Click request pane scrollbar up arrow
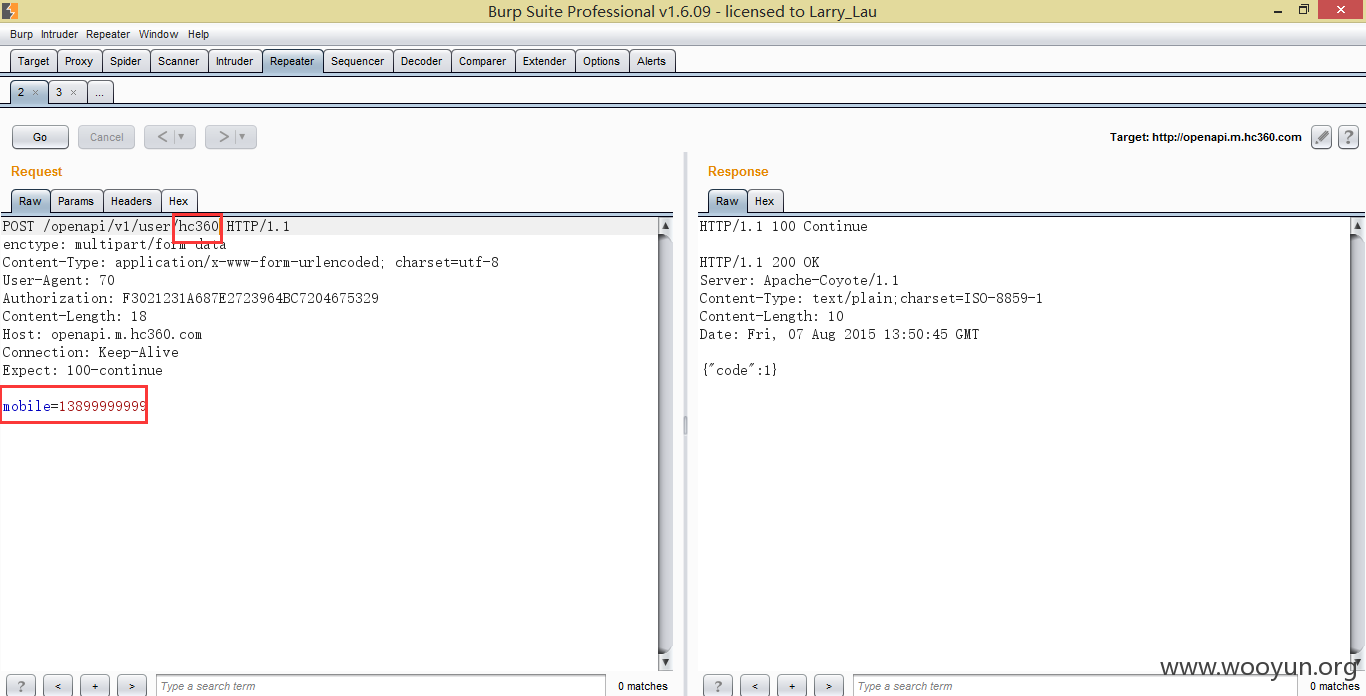This screenshot has height=696, width=1366. coord(666,226)
